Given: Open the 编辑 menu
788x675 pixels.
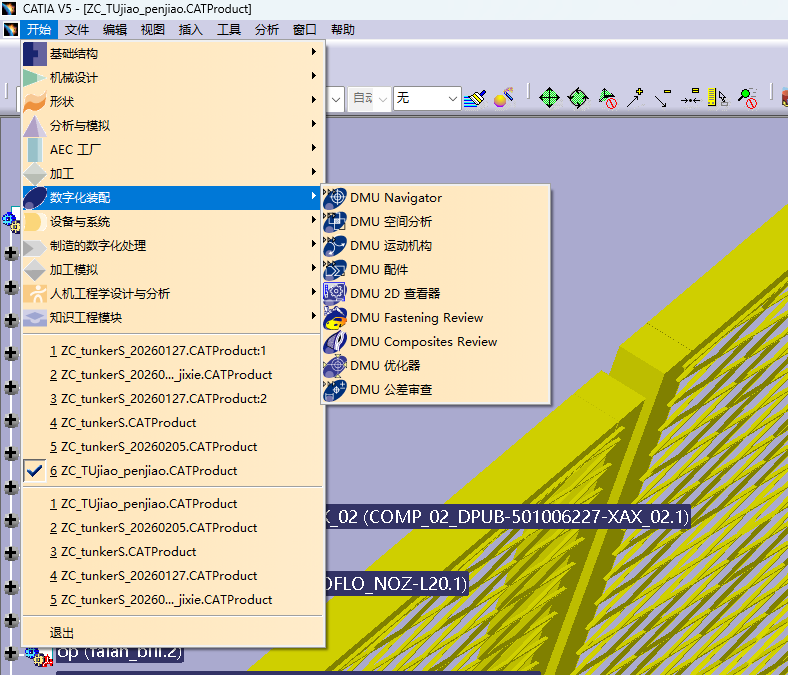Looking at the screenshot, I should coord(115,30).
